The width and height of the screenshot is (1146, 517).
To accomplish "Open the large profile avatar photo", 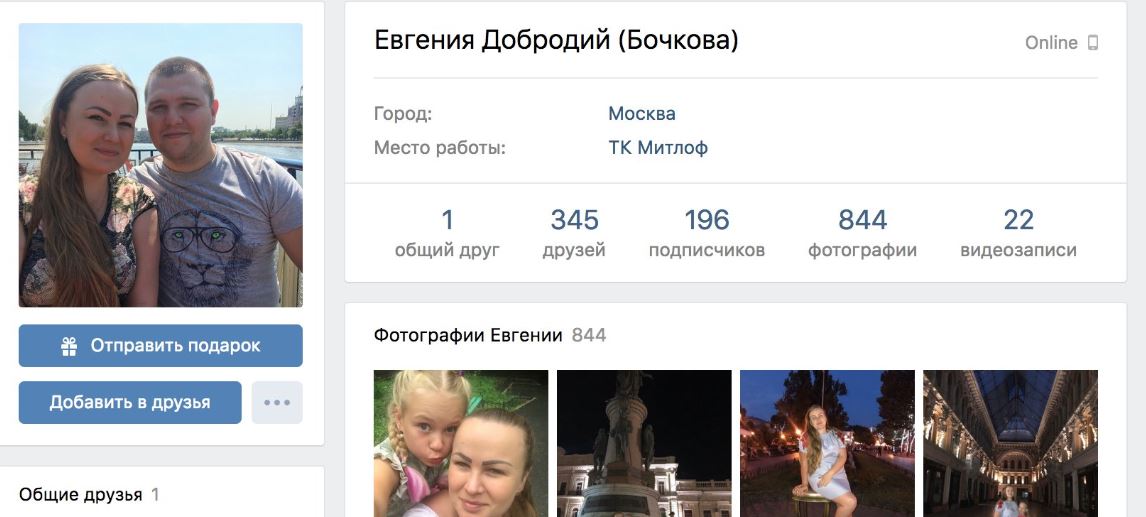I will [x=161, y=165].
